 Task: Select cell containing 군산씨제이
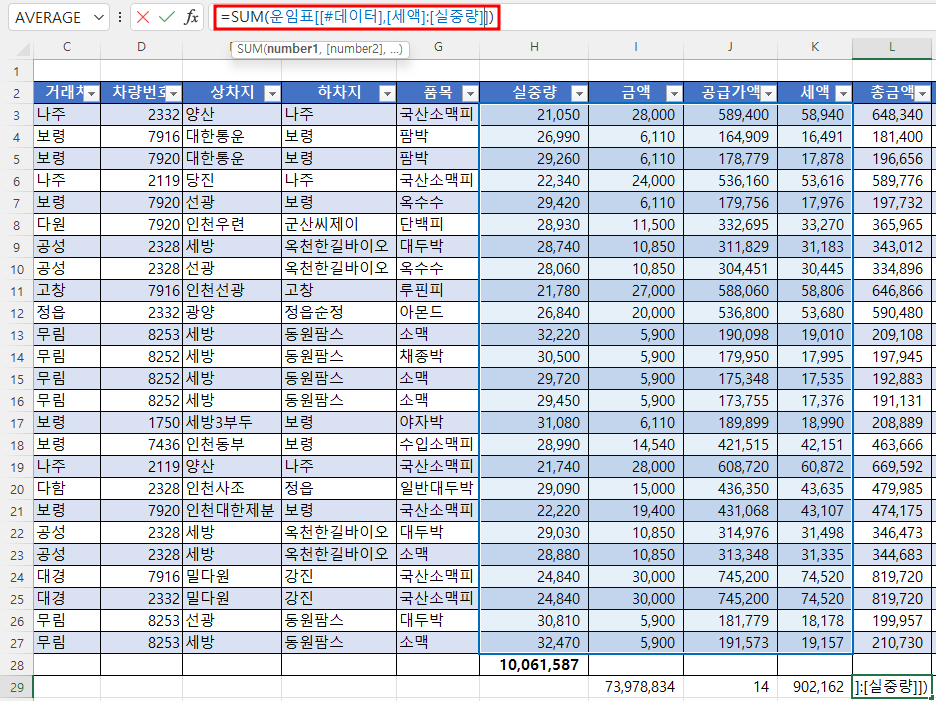point(338,225)
